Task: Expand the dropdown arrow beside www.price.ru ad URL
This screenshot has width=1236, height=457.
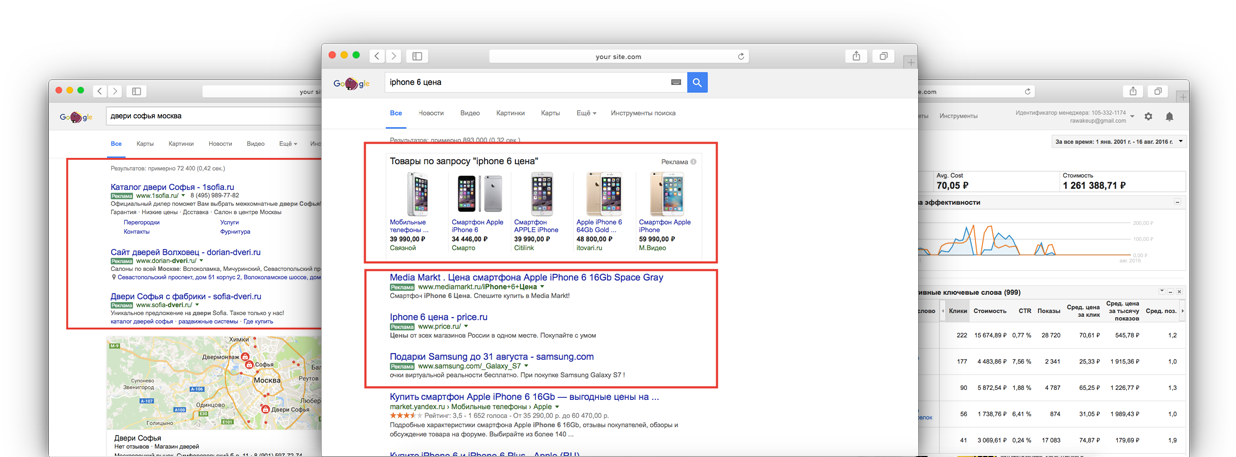Action: [x=467, y=327]
